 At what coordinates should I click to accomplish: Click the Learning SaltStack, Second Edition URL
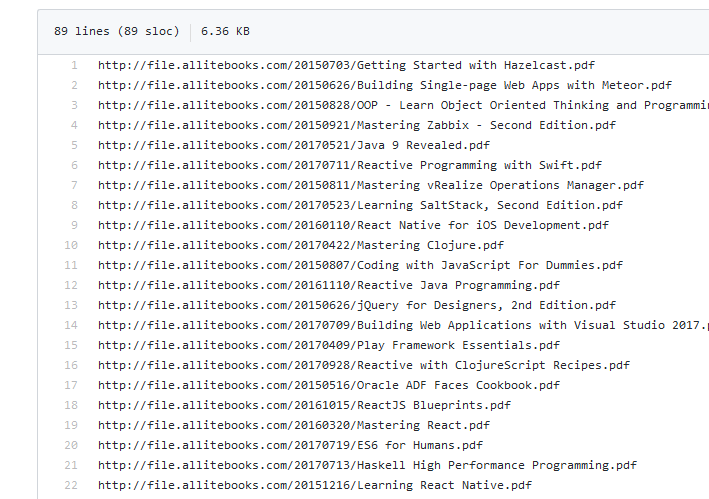tap(360, 205)
